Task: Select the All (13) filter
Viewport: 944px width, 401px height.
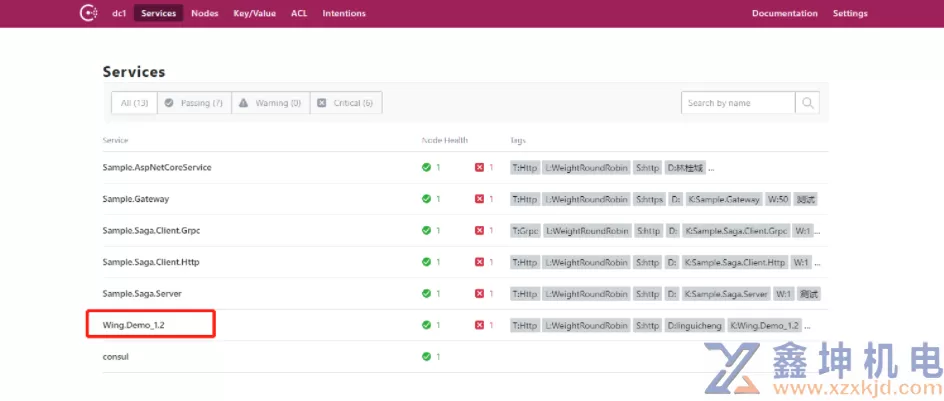Action: 134,103
